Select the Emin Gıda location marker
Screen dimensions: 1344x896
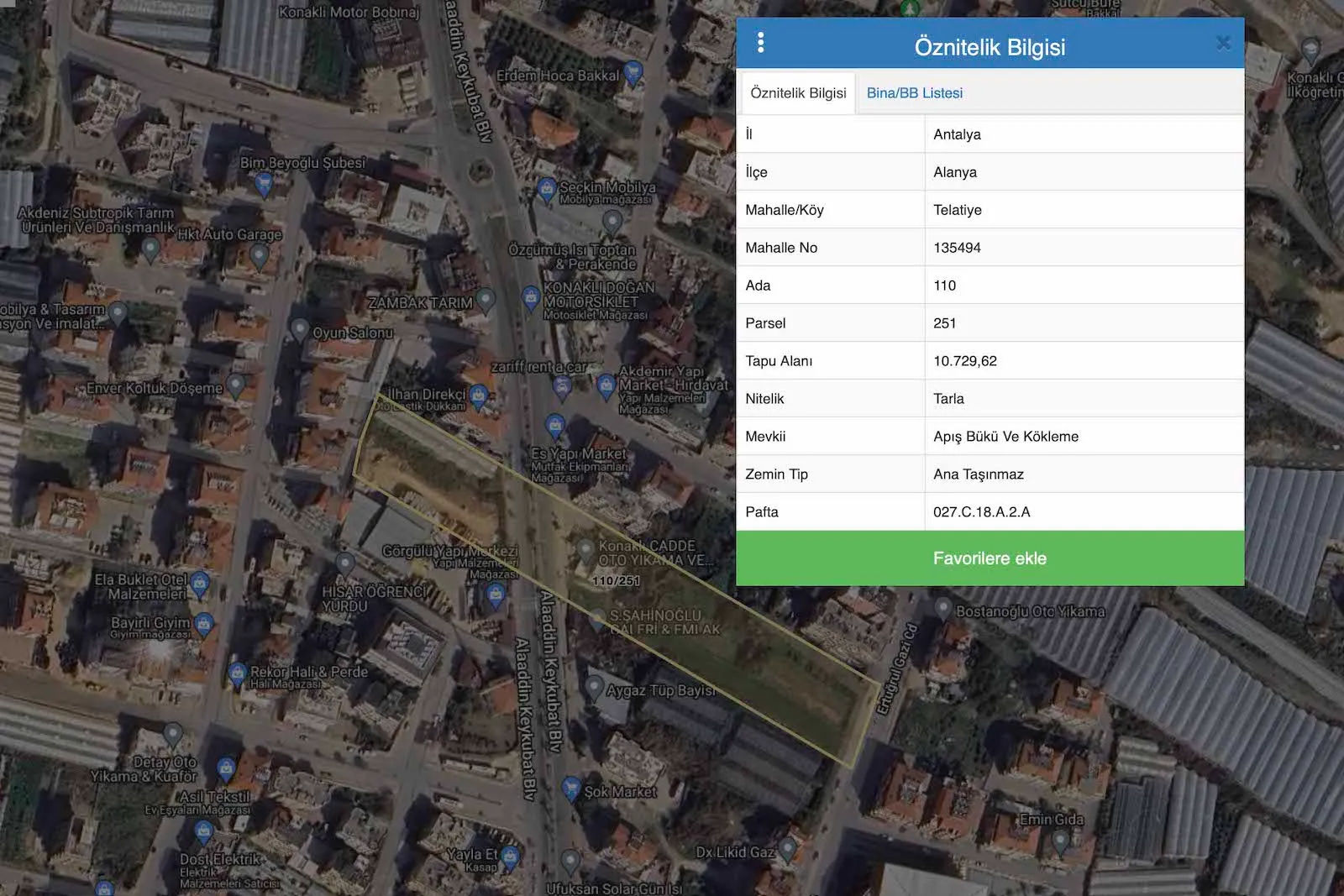coord(1060,840)
